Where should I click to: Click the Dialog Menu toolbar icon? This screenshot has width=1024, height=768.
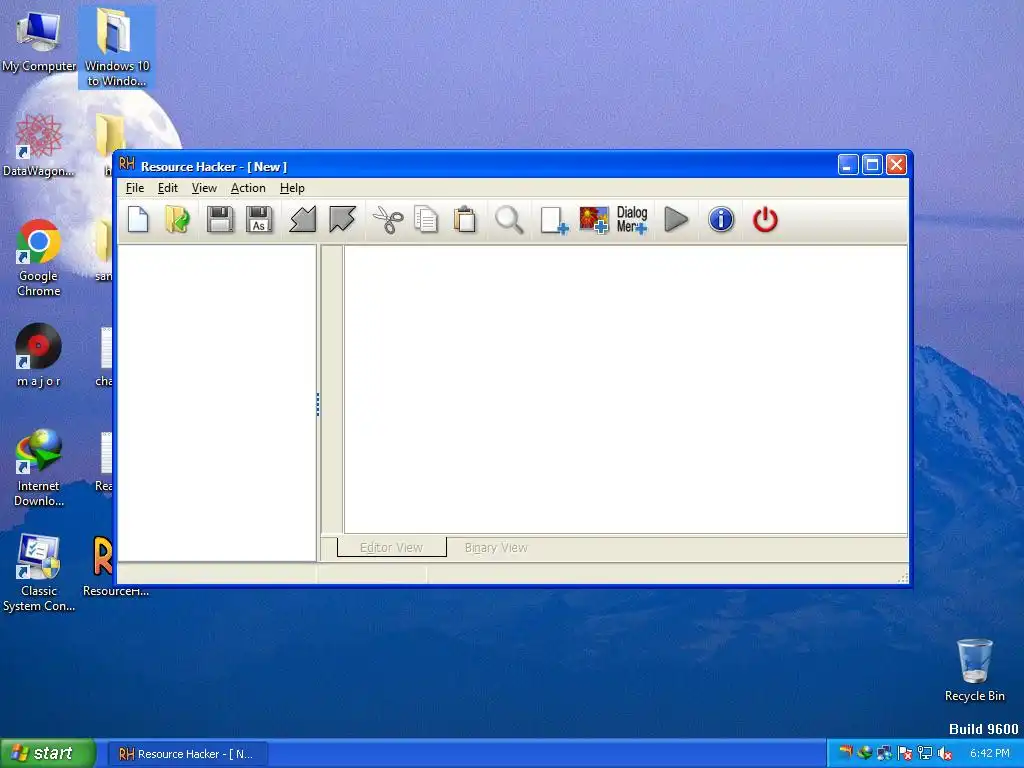(x=632, y=219)
